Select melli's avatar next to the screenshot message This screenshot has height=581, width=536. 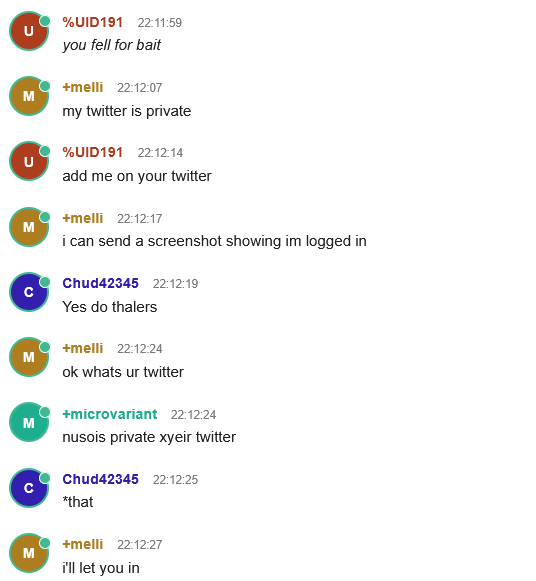[x=29, y=227]
